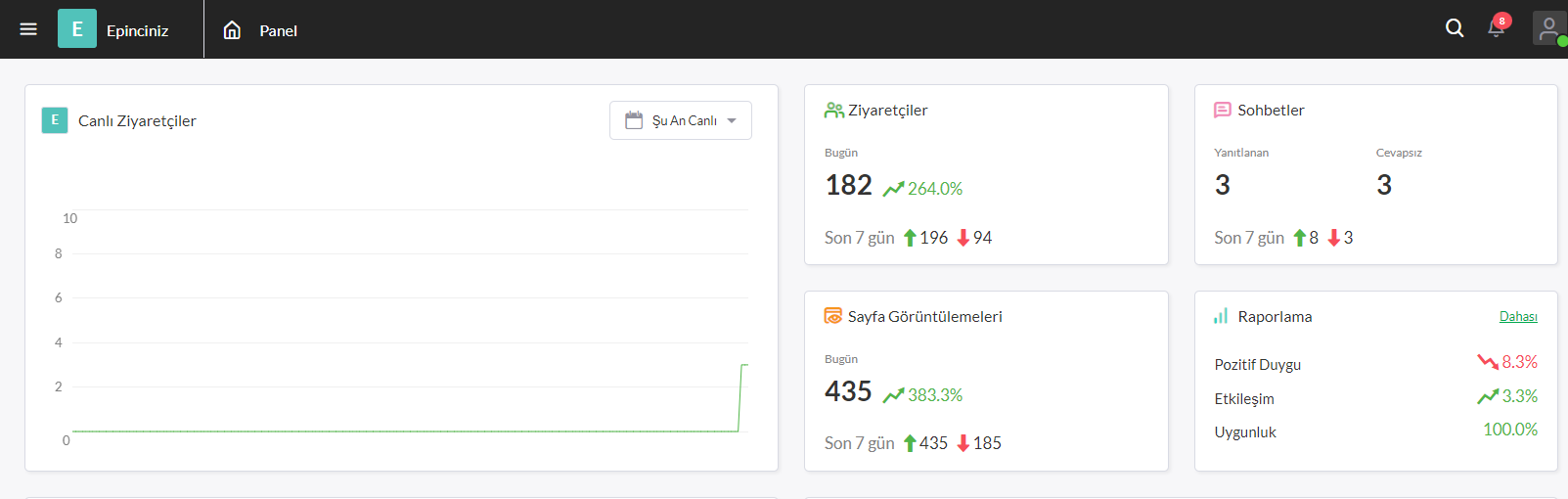Open the search magnifier icon
The width and height of the screenshot is (1568, 499).
click(1455, 28)
